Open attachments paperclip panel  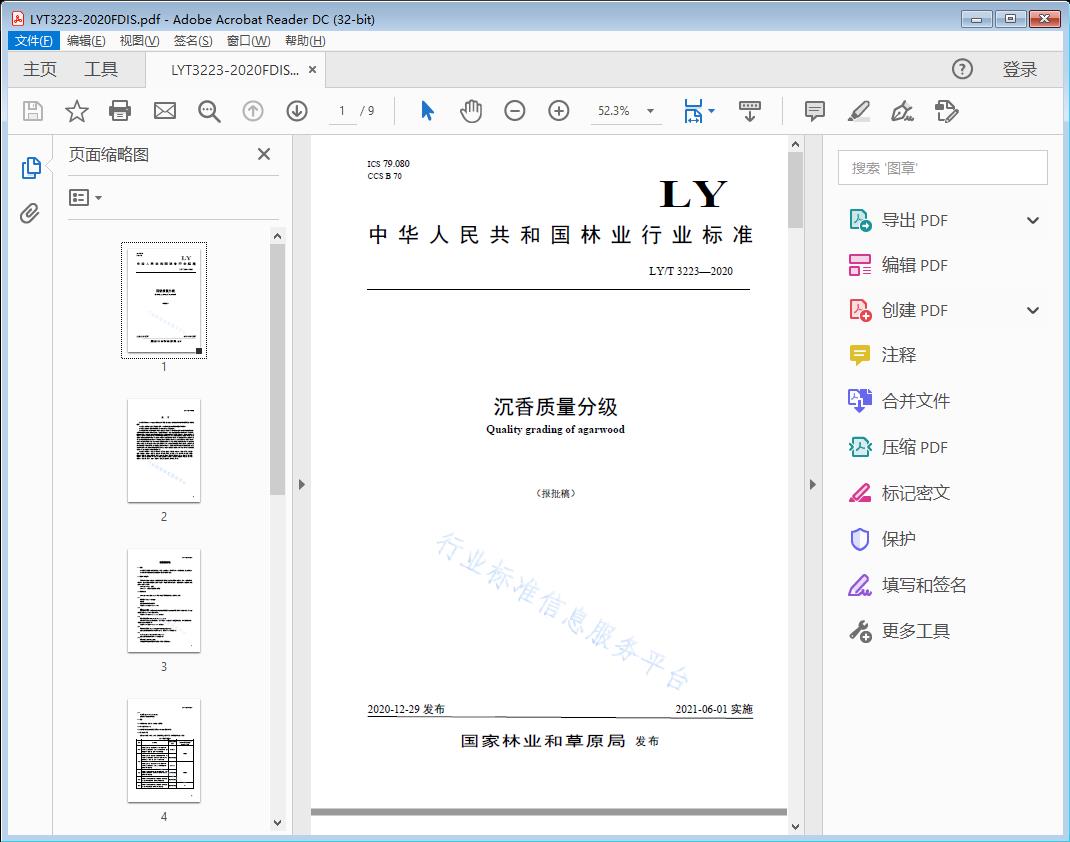(x=31, y=213)
